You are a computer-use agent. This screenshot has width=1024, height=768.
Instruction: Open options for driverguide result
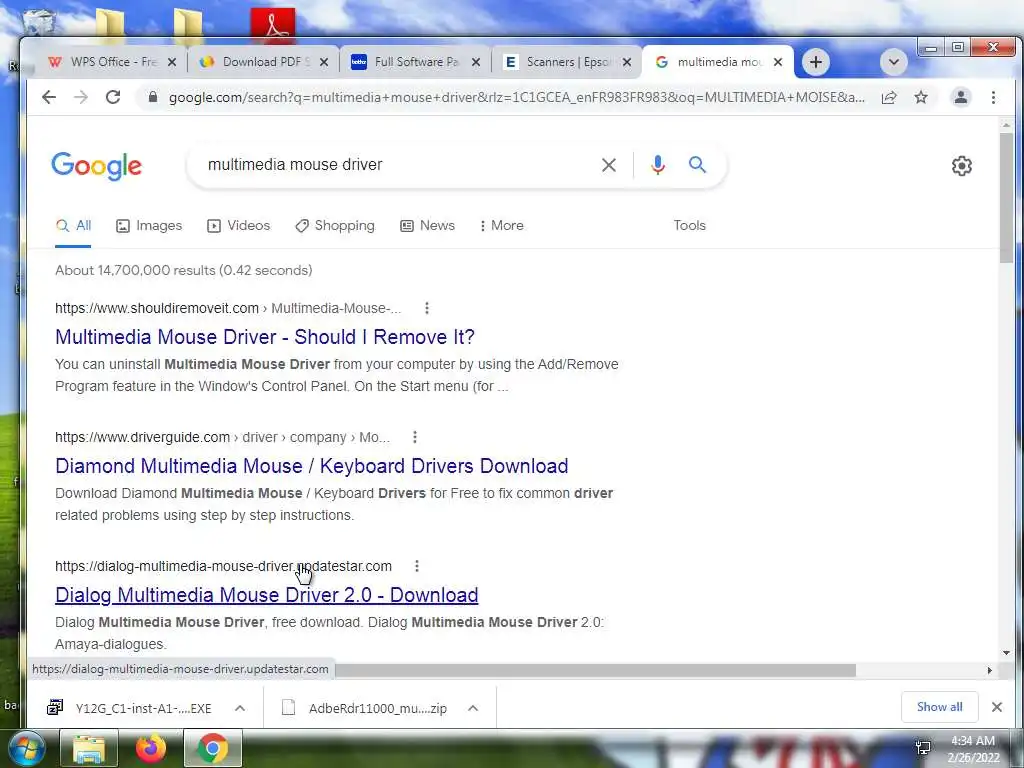coord(415,437)
